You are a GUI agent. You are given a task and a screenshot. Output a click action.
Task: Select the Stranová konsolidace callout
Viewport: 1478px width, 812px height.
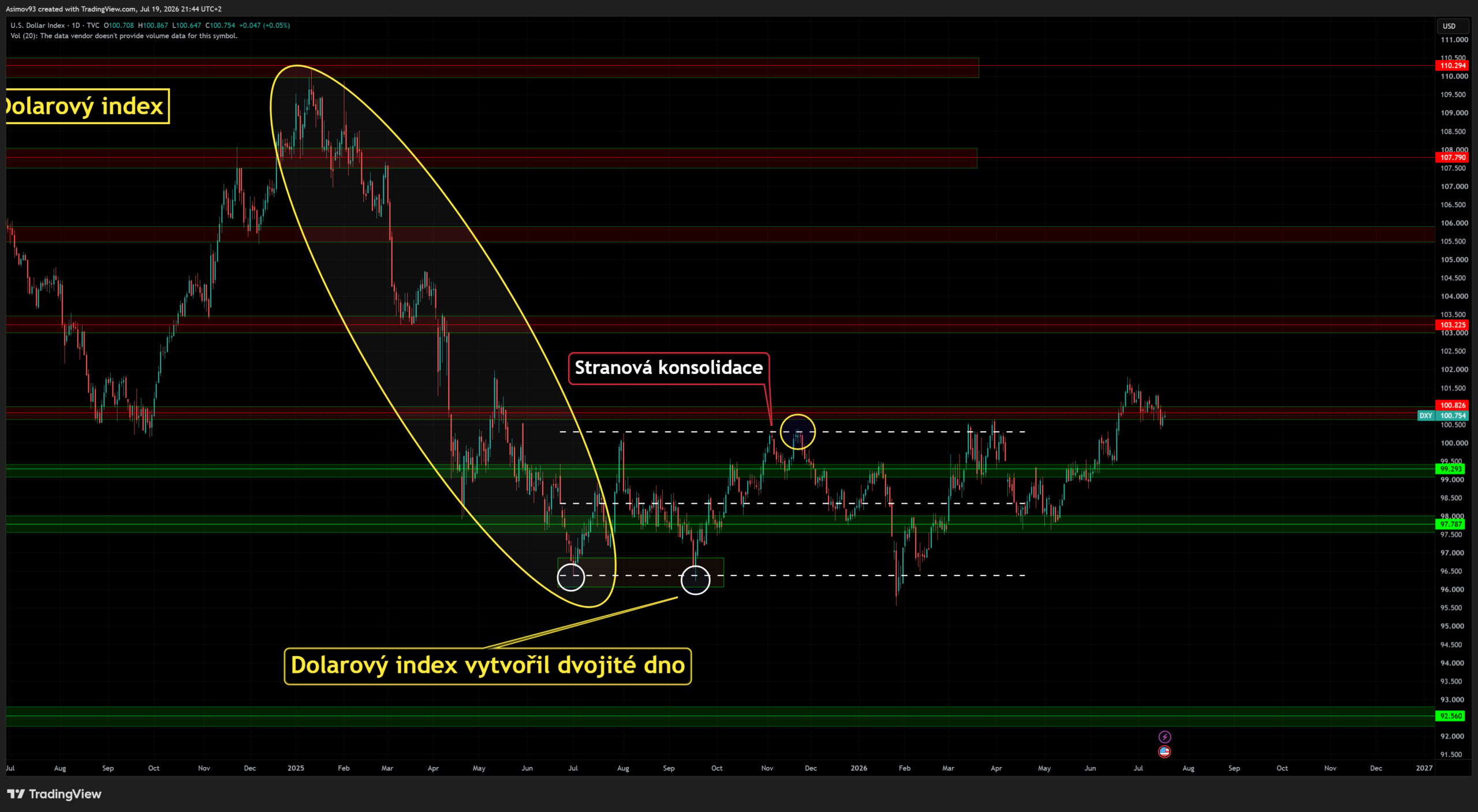tap(669, 368)
